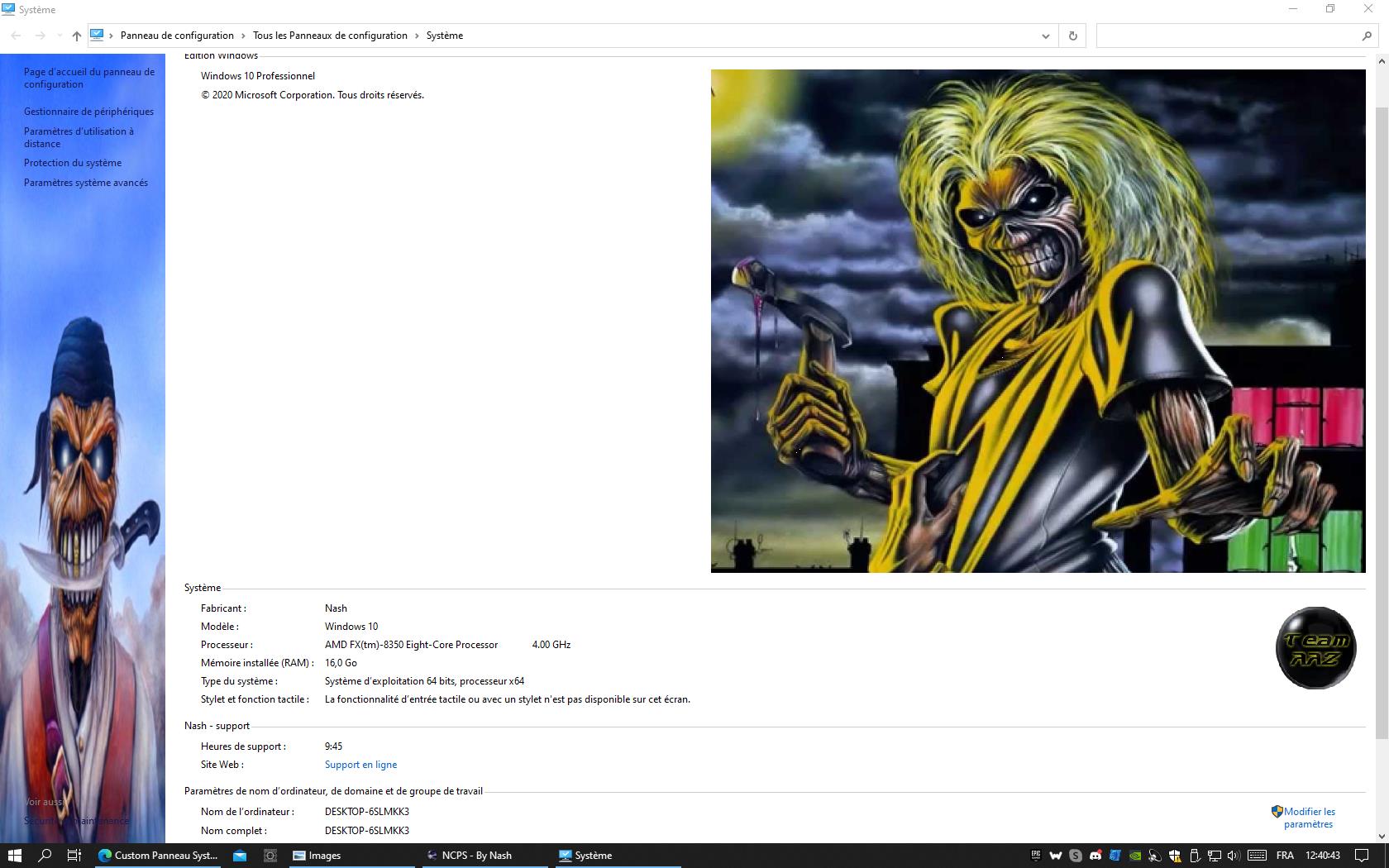This screenshot has width=1389, height=868.
Task: Open Task View on taskbar
Action: [74, 856]
